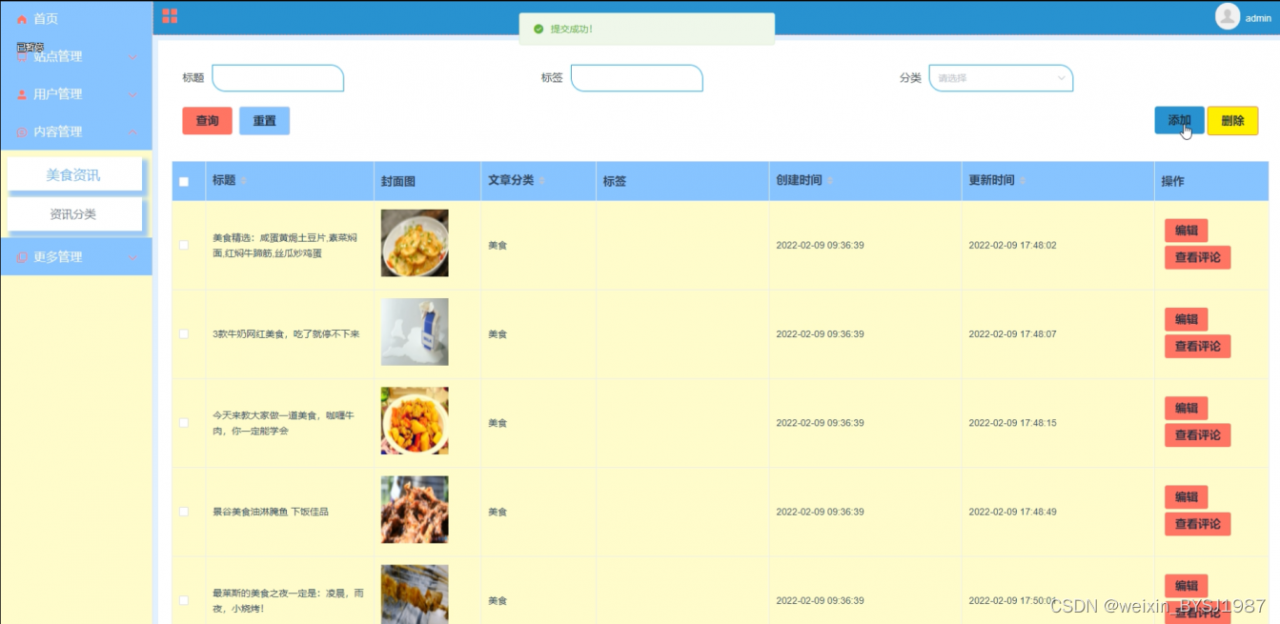Viewport: 1280px width, 624px height.
Task: Open the 美食资讯 submenu item
Action: tap(74, 175)
